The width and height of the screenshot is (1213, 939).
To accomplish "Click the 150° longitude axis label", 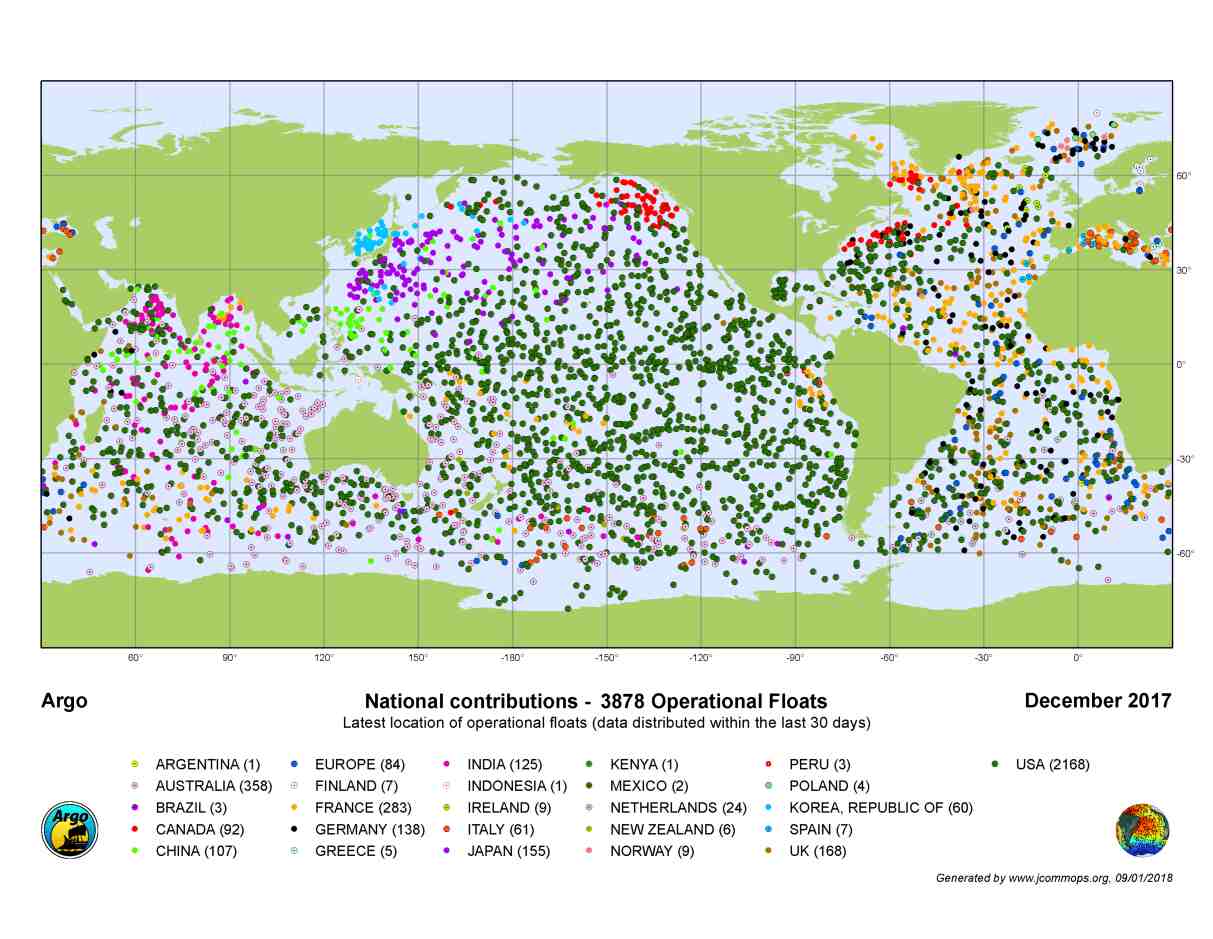I will pyautogui.click(x=418, y=658).
